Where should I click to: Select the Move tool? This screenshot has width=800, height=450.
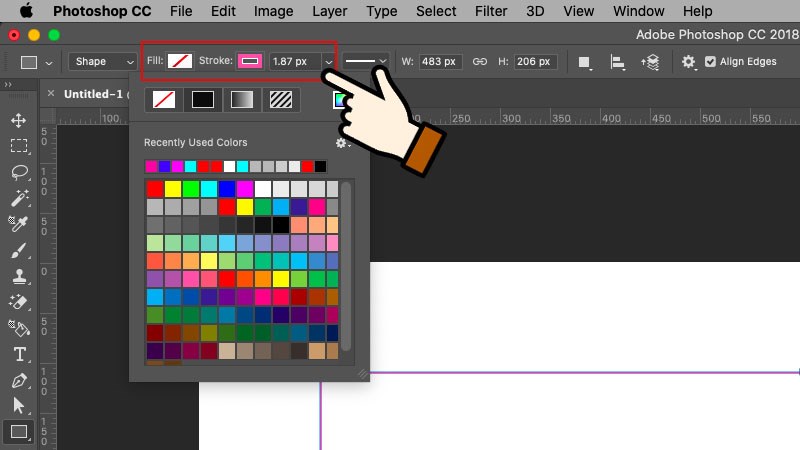[18, 120]
